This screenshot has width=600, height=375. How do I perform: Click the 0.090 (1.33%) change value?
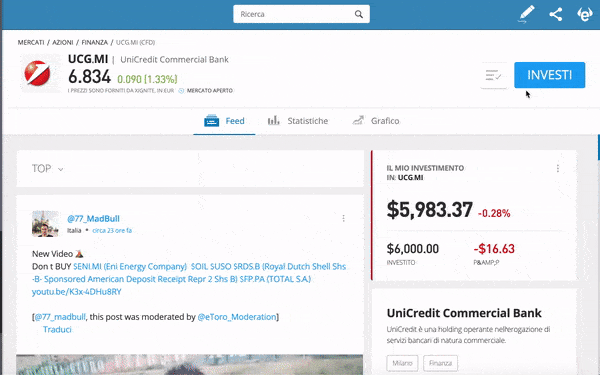click(147, 79)
